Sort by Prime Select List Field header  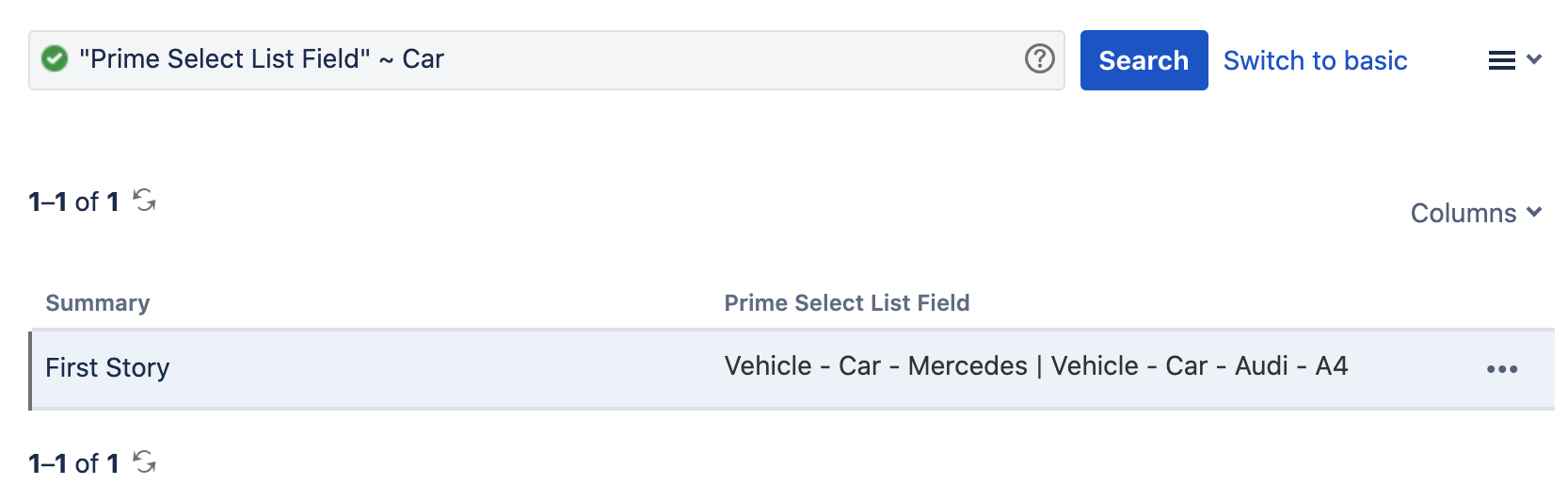pyautogui.click(x=846, y=303)
